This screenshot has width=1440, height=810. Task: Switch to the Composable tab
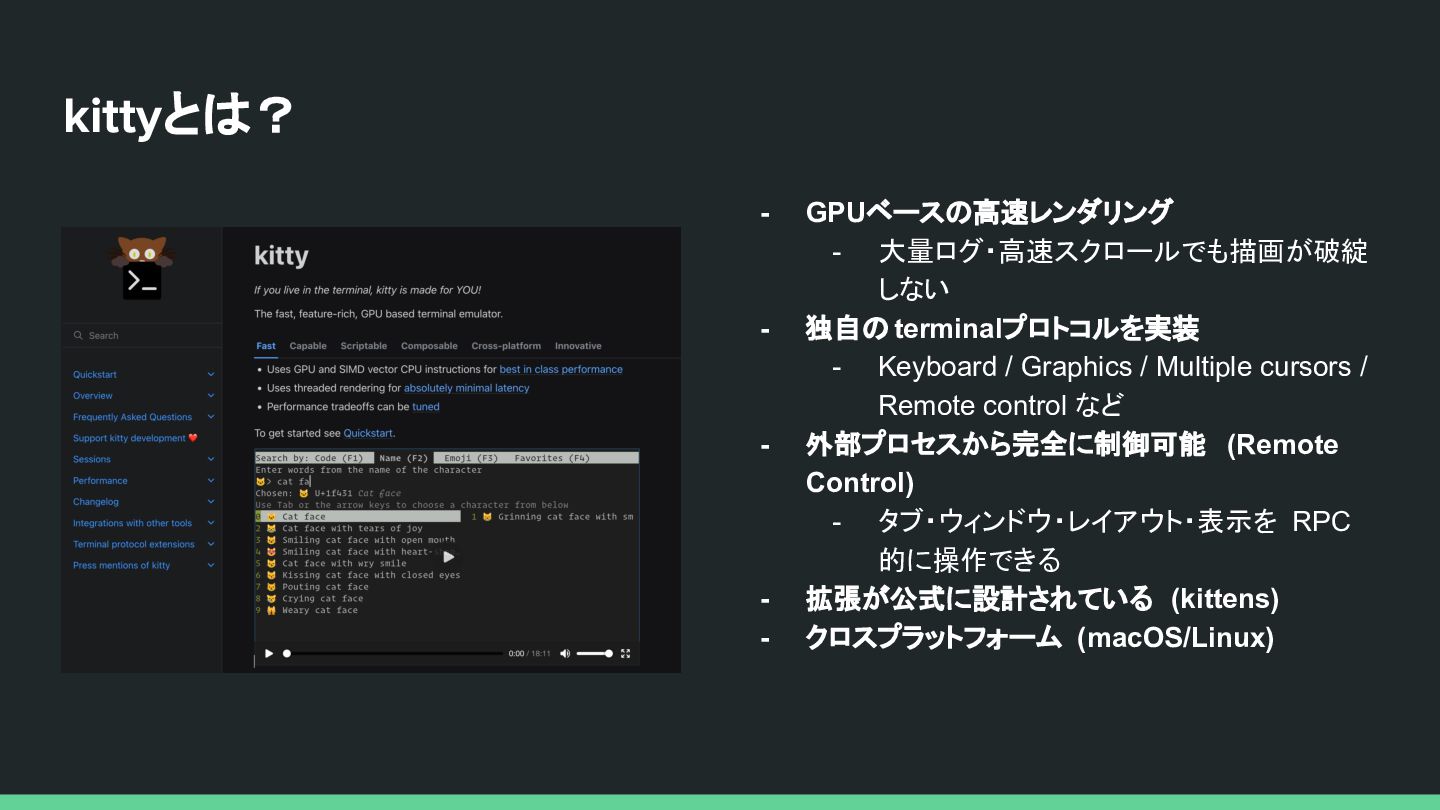pyautogui.click(x=429, y=346)
